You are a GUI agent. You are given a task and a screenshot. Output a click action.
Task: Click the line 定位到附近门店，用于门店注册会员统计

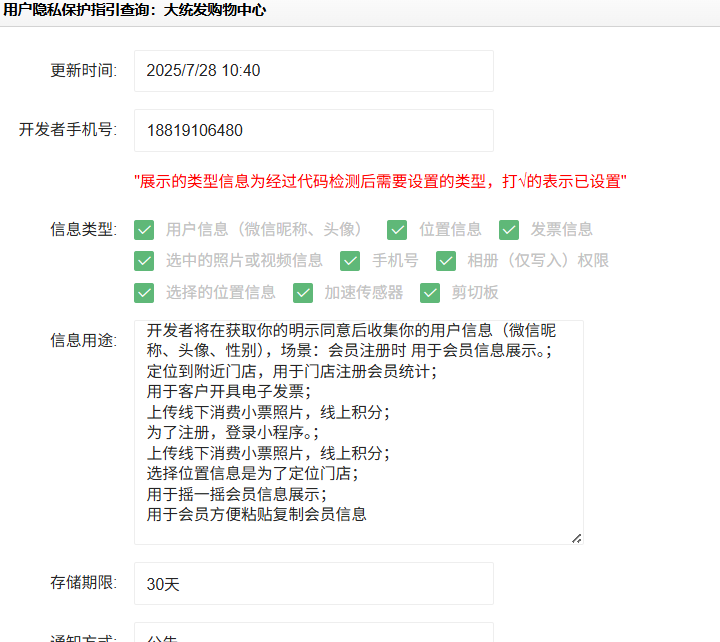292,371
